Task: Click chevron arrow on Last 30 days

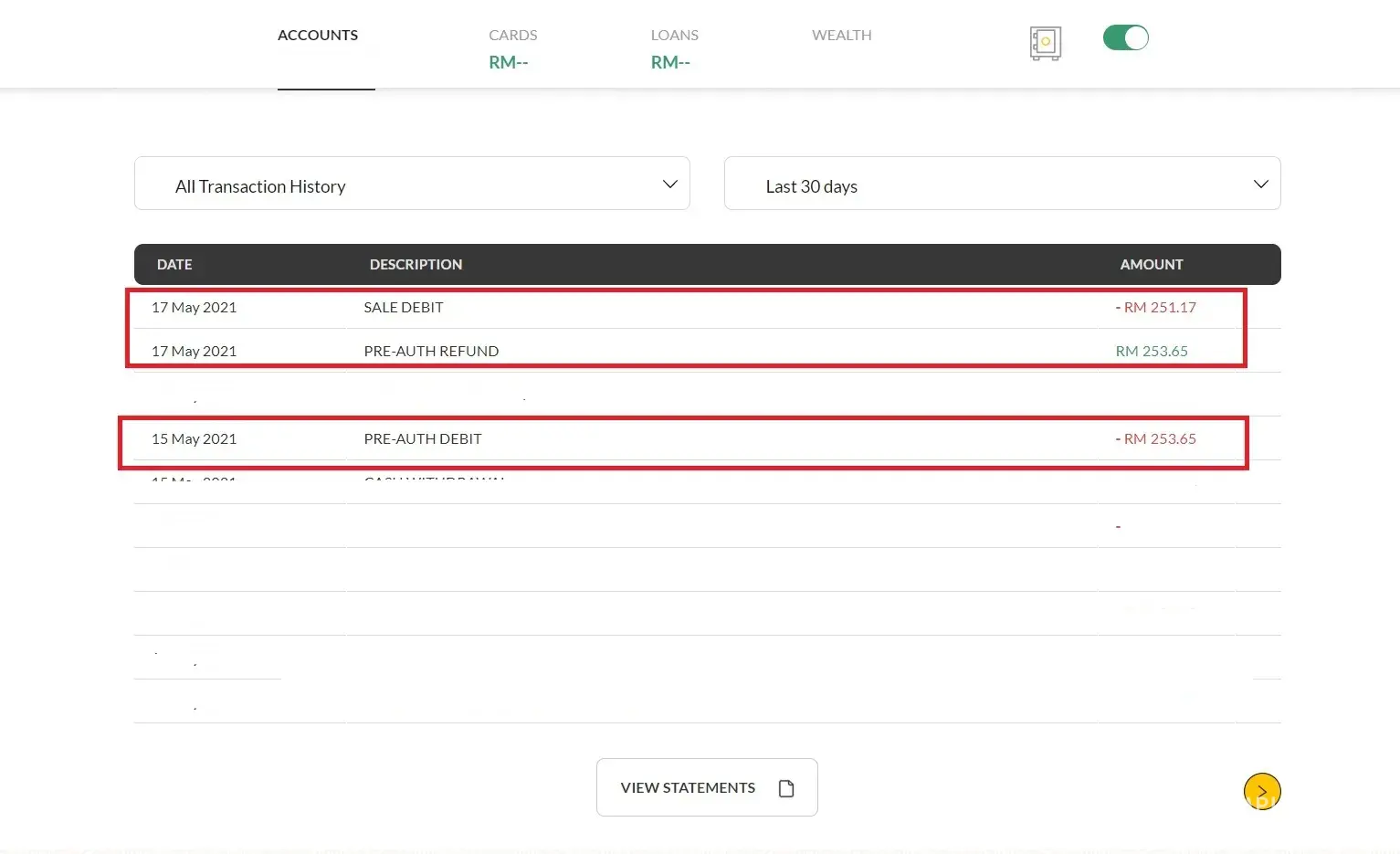Action: click(1260, 185)
